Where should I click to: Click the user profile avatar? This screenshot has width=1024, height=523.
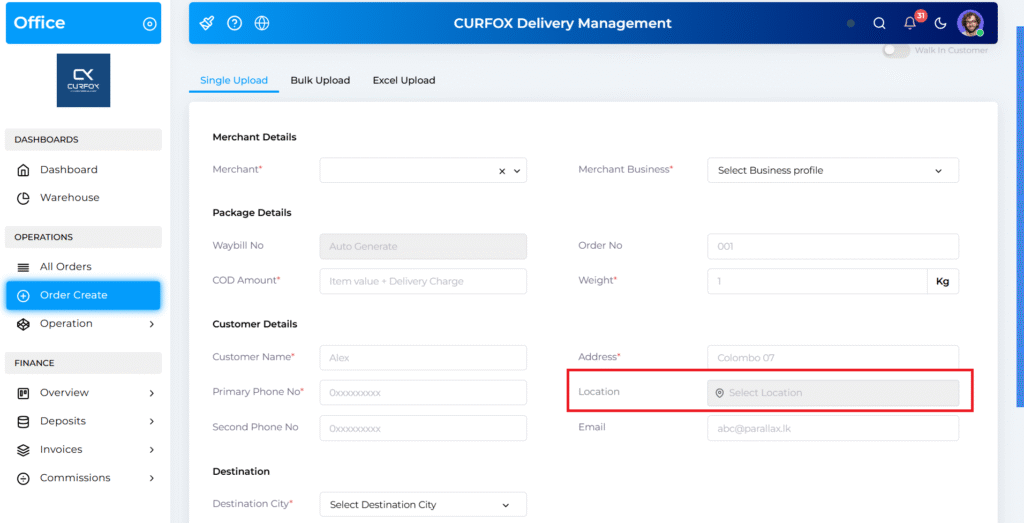click(x=970, y=23)
